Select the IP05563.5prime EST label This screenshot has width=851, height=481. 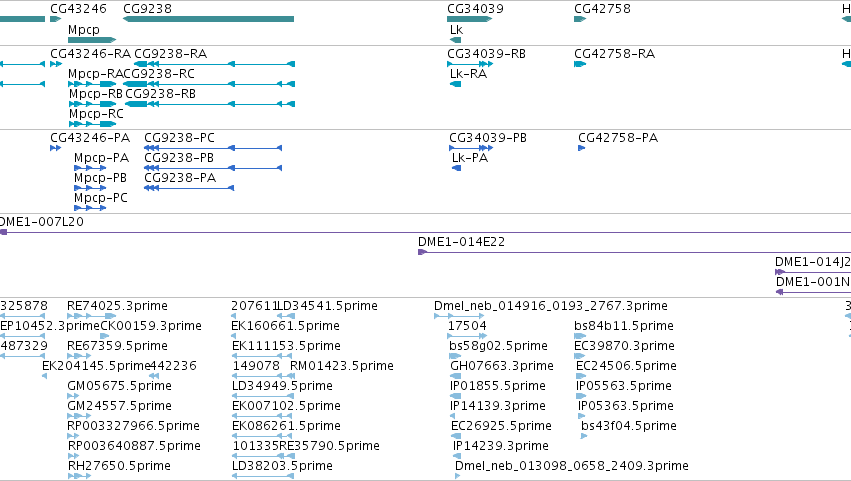pos(624,387)
